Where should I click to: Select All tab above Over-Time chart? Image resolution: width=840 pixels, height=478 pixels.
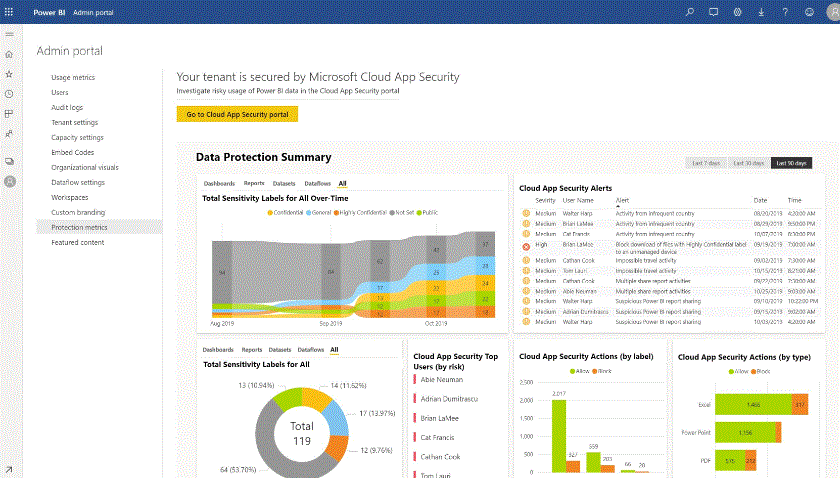coord(342,183)
